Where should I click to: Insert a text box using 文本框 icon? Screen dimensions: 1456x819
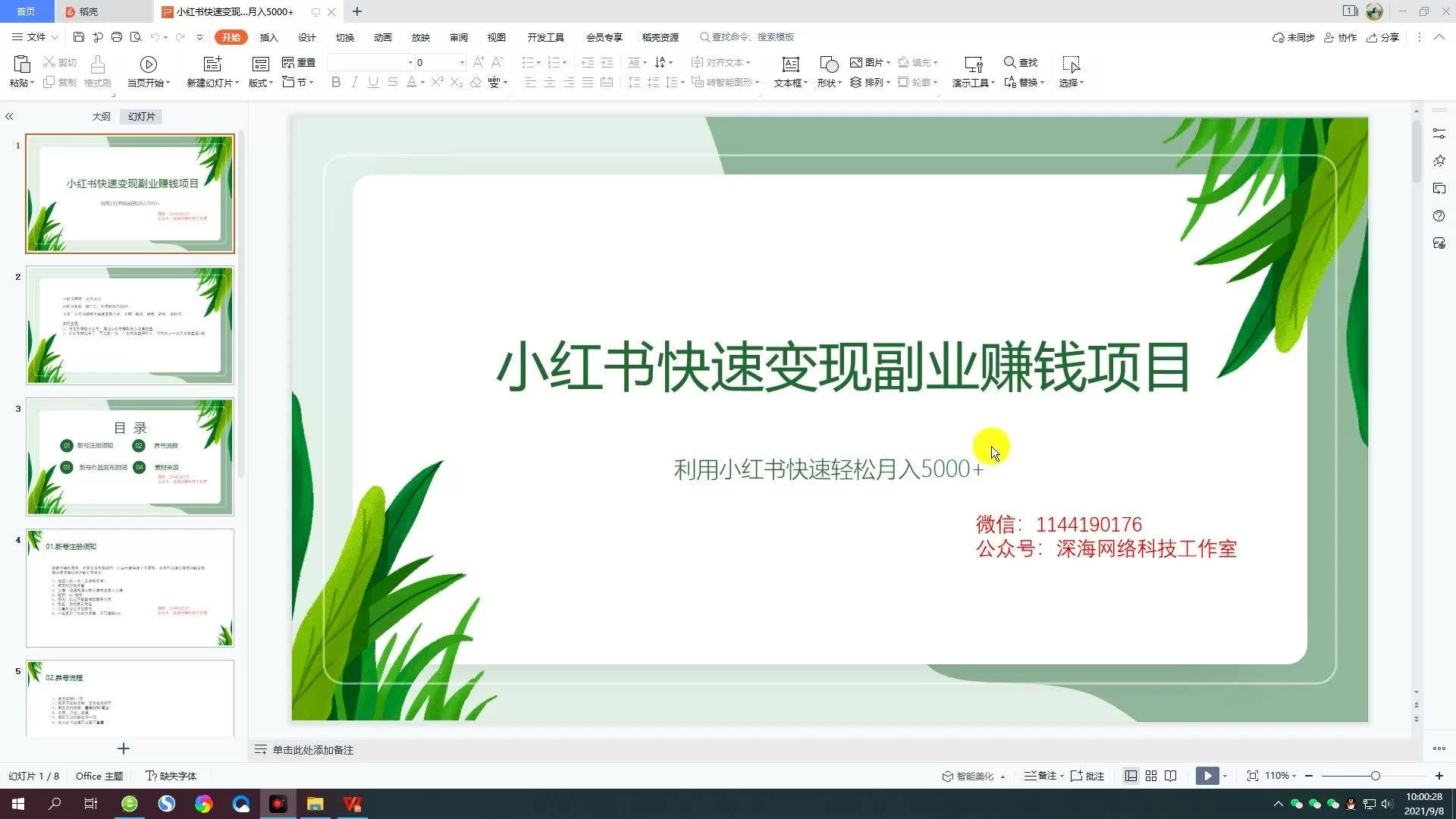pos(790,64)
